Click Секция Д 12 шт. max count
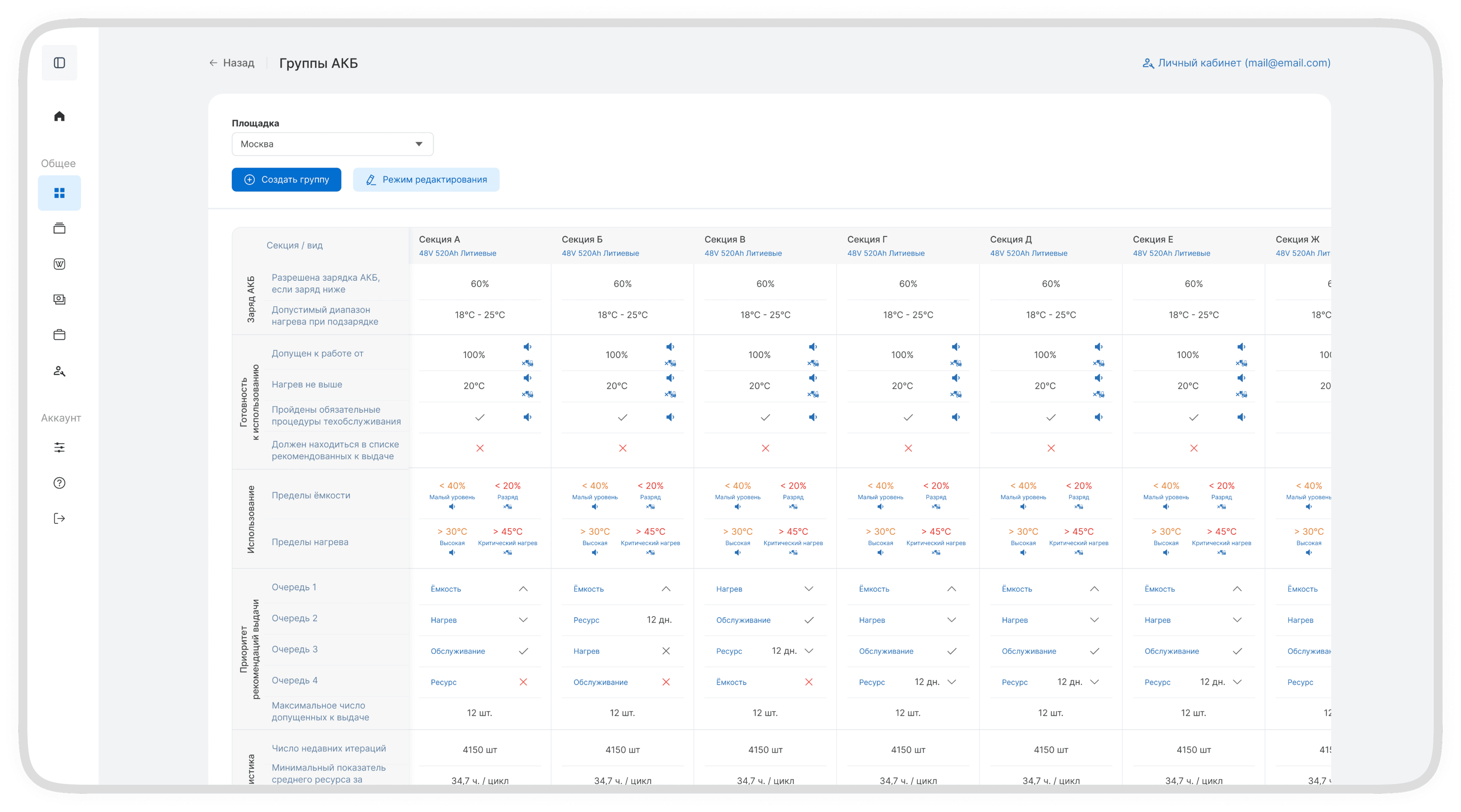 coord(1051,713)
